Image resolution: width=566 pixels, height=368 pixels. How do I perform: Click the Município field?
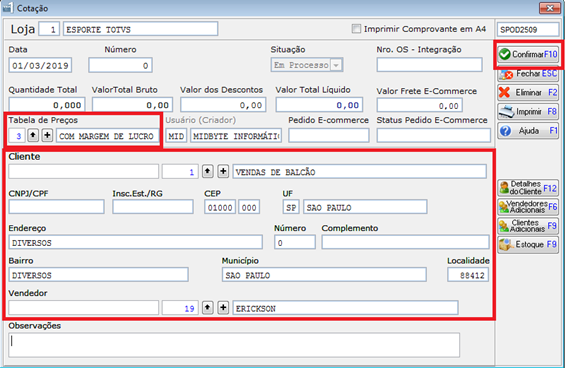324,275
